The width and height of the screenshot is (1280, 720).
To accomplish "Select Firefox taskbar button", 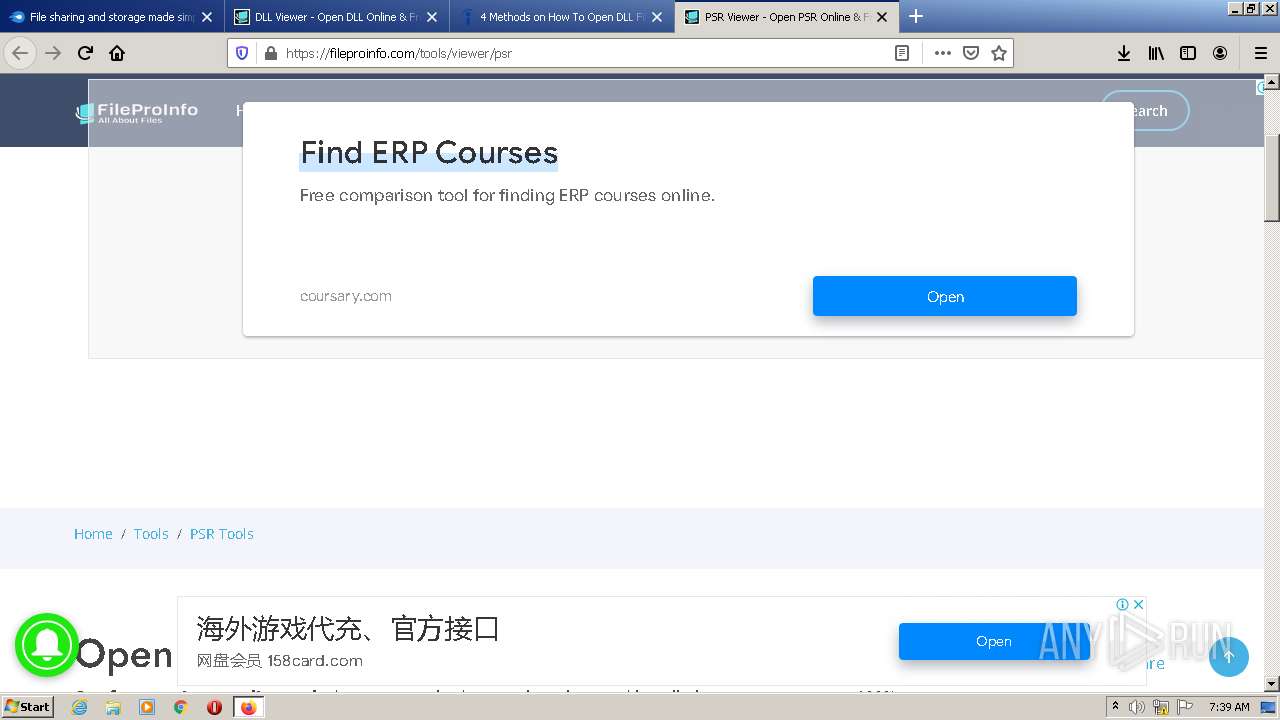I will (248, 707).
